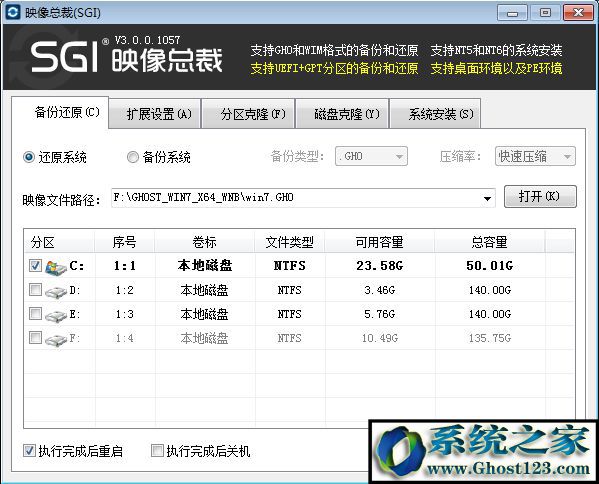
Task: Check the F: partition checkbox
Action: [36, 337]
